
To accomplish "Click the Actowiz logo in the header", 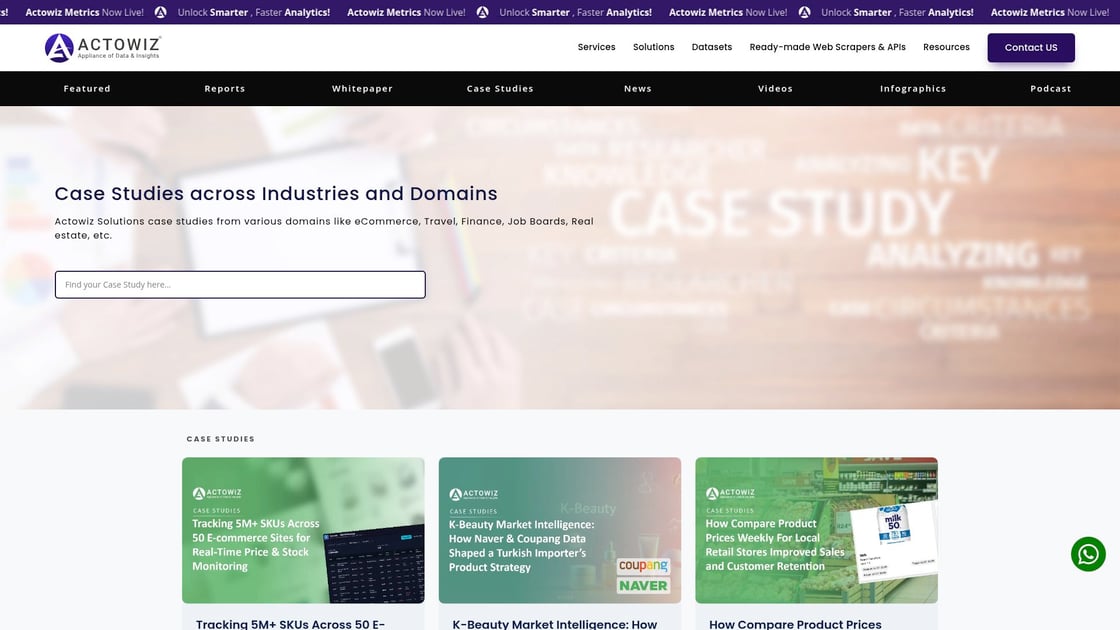I will 103,48.
